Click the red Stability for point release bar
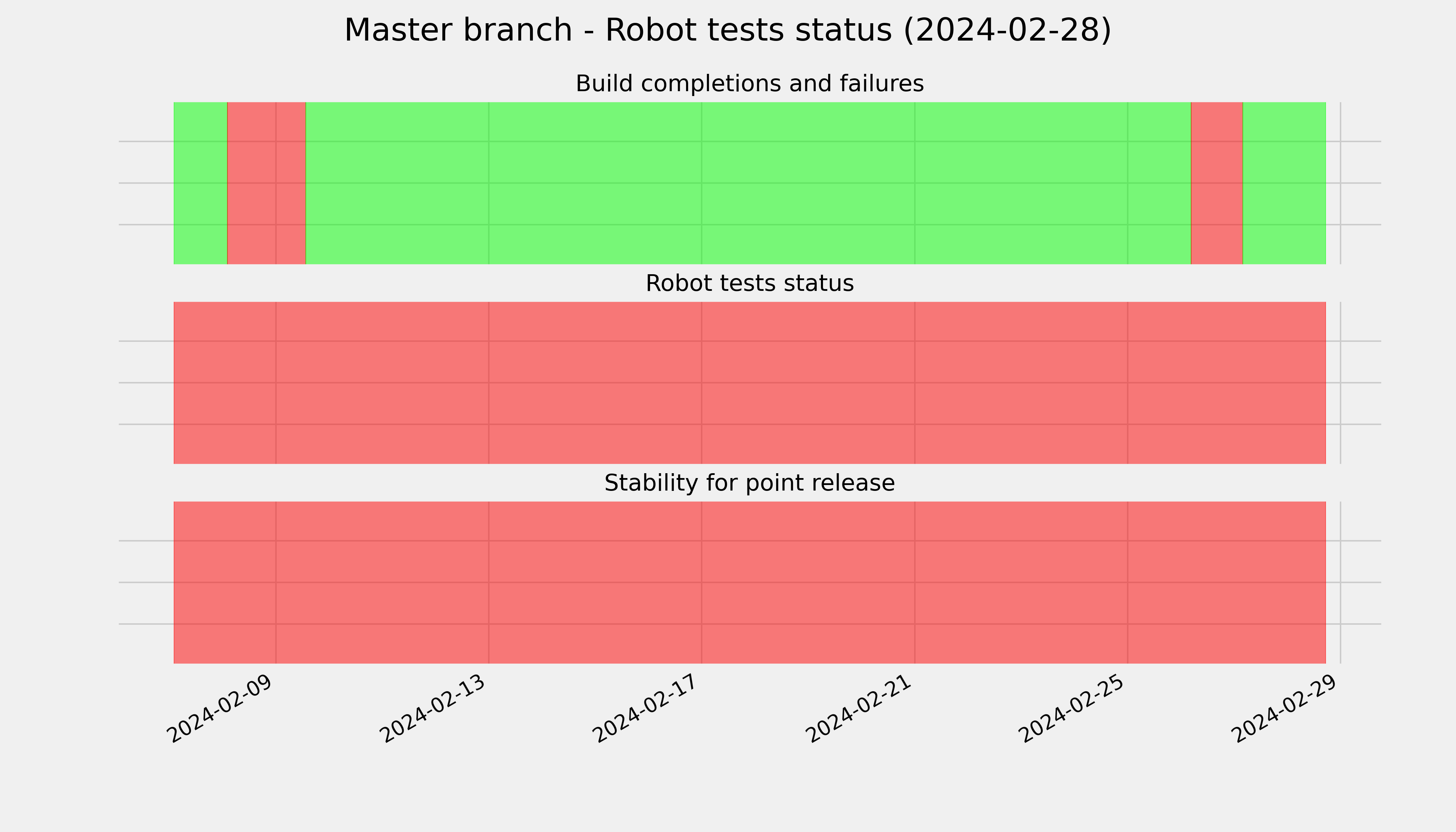Image resolution: width=1456 pixels, height=832 pixels. click(750, 582)
